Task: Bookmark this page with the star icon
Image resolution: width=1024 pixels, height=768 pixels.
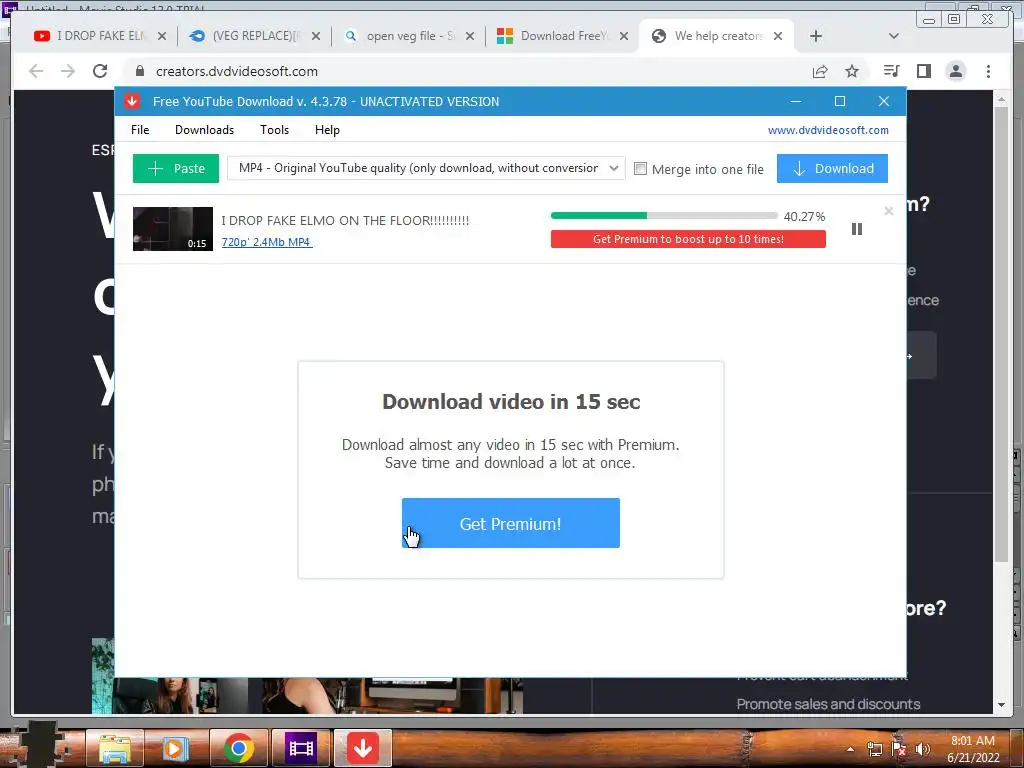Action: pos(852,71)
